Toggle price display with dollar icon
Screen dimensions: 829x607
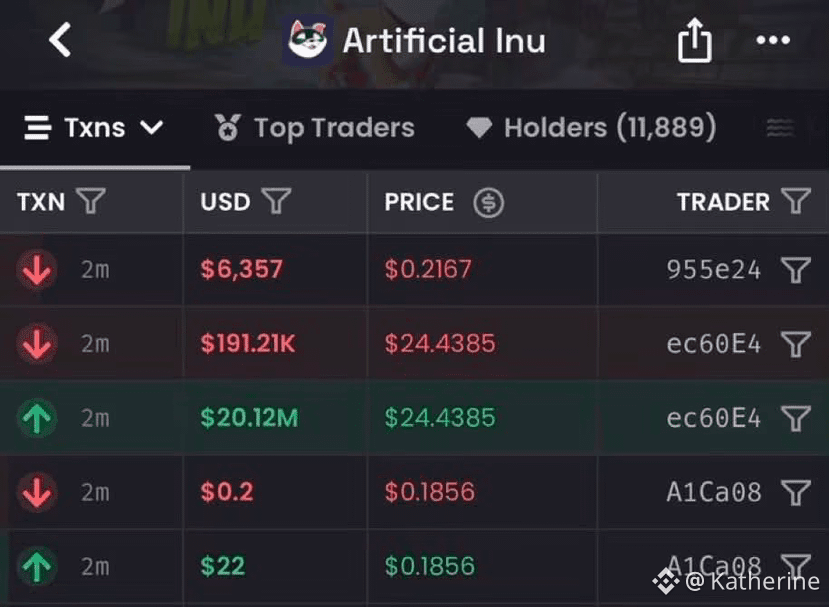489,203
